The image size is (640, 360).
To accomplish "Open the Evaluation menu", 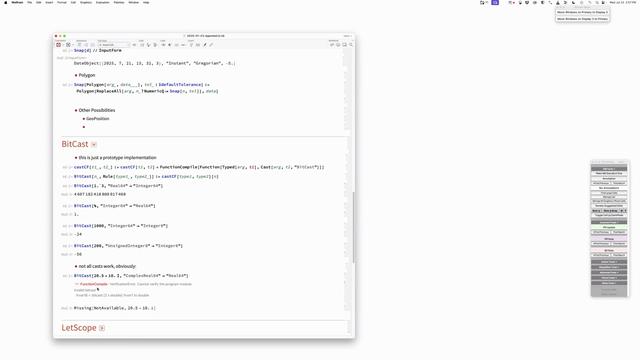I will point(102,2).
